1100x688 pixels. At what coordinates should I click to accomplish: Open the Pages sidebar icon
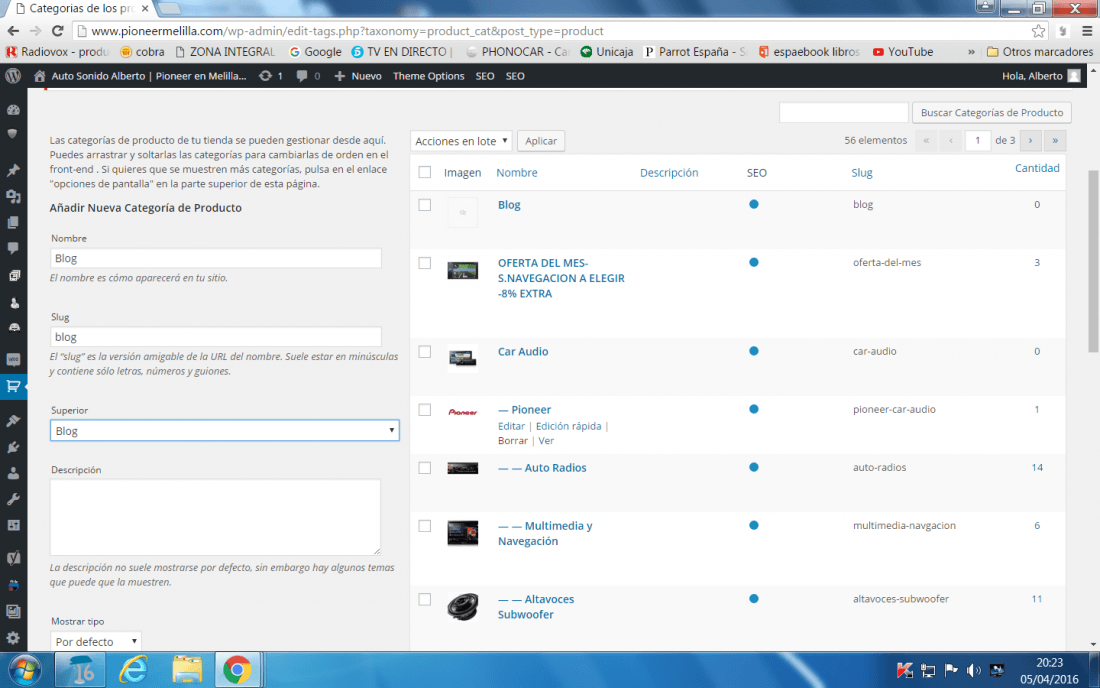(13, 223)
